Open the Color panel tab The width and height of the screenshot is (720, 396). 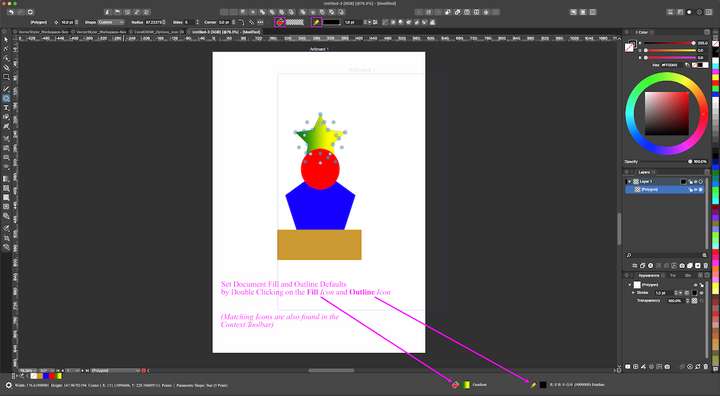pyautogui.click(x=642, y=32)
